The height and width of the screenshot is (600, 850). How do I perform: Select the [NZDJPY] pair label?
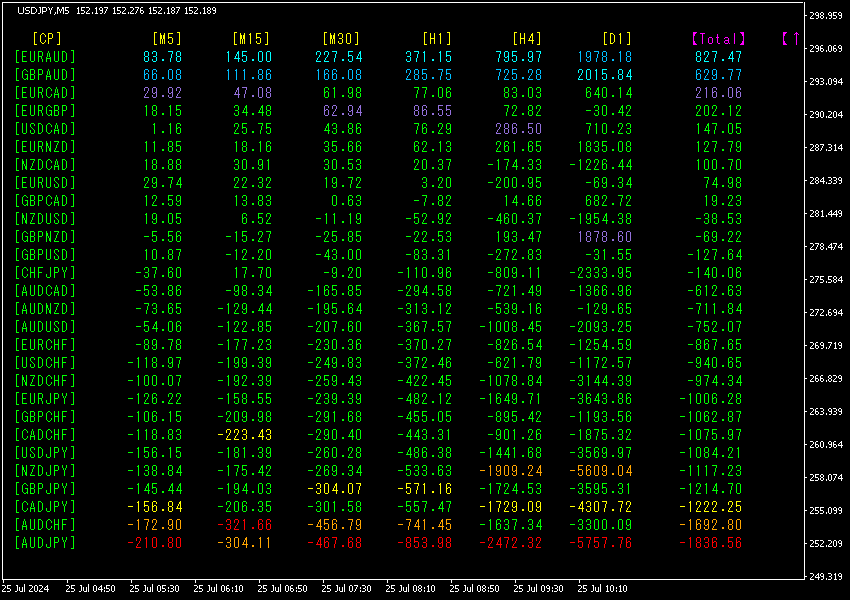pyautogui.click(x=45, y=470)
